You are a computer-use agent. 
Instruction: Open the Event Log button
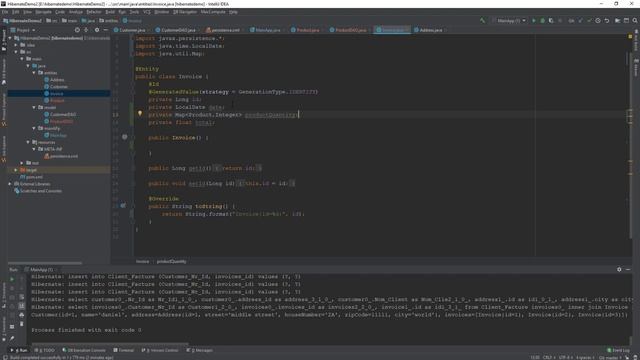618,350
